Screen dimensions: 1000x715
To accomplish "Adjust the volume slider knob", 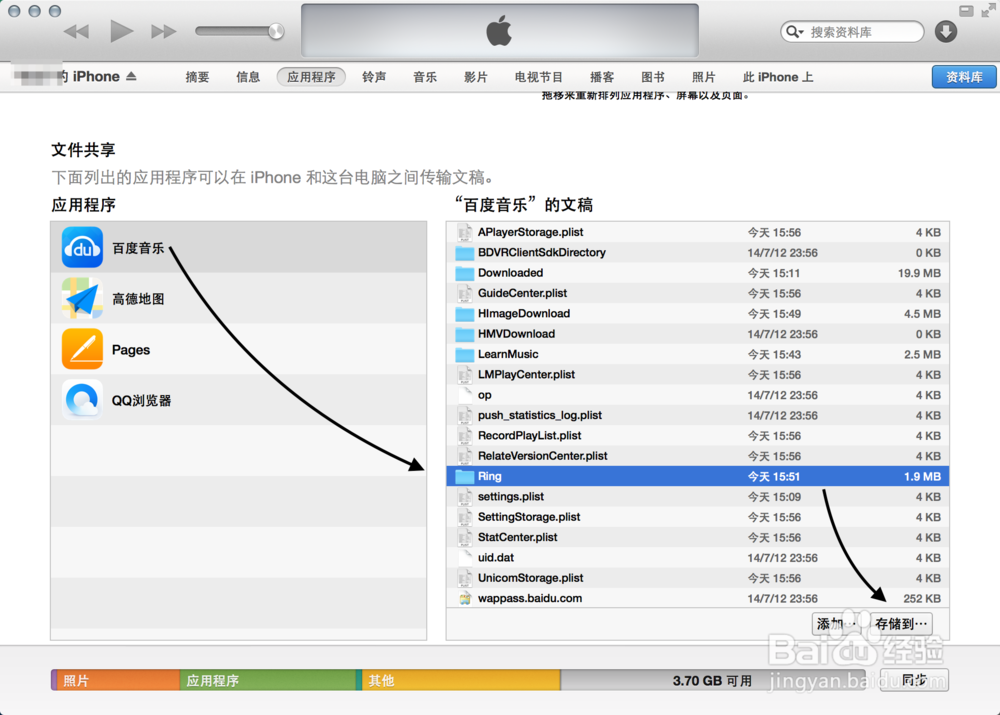I will point(276,31).
